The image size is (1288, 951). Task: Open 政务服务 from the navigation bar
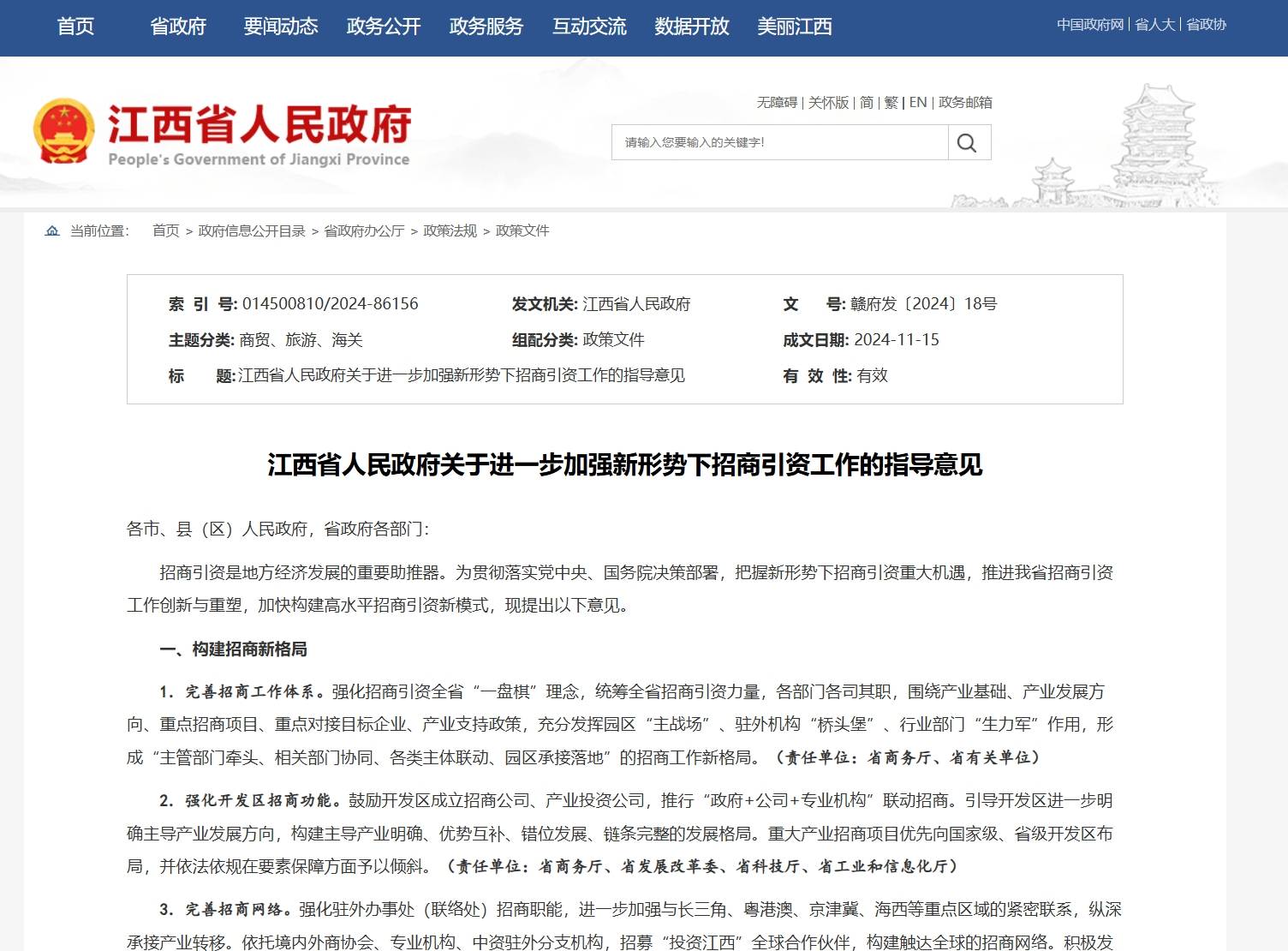(486, 27)
